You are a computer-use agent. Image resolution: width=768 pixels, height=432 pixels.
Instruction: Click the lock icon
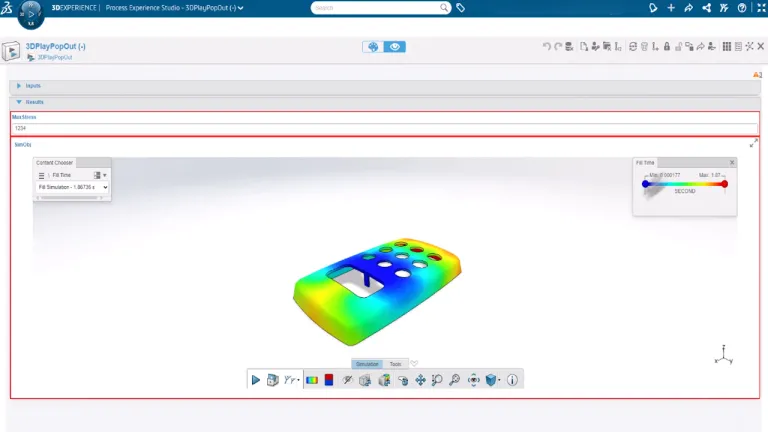pos(667,47)
